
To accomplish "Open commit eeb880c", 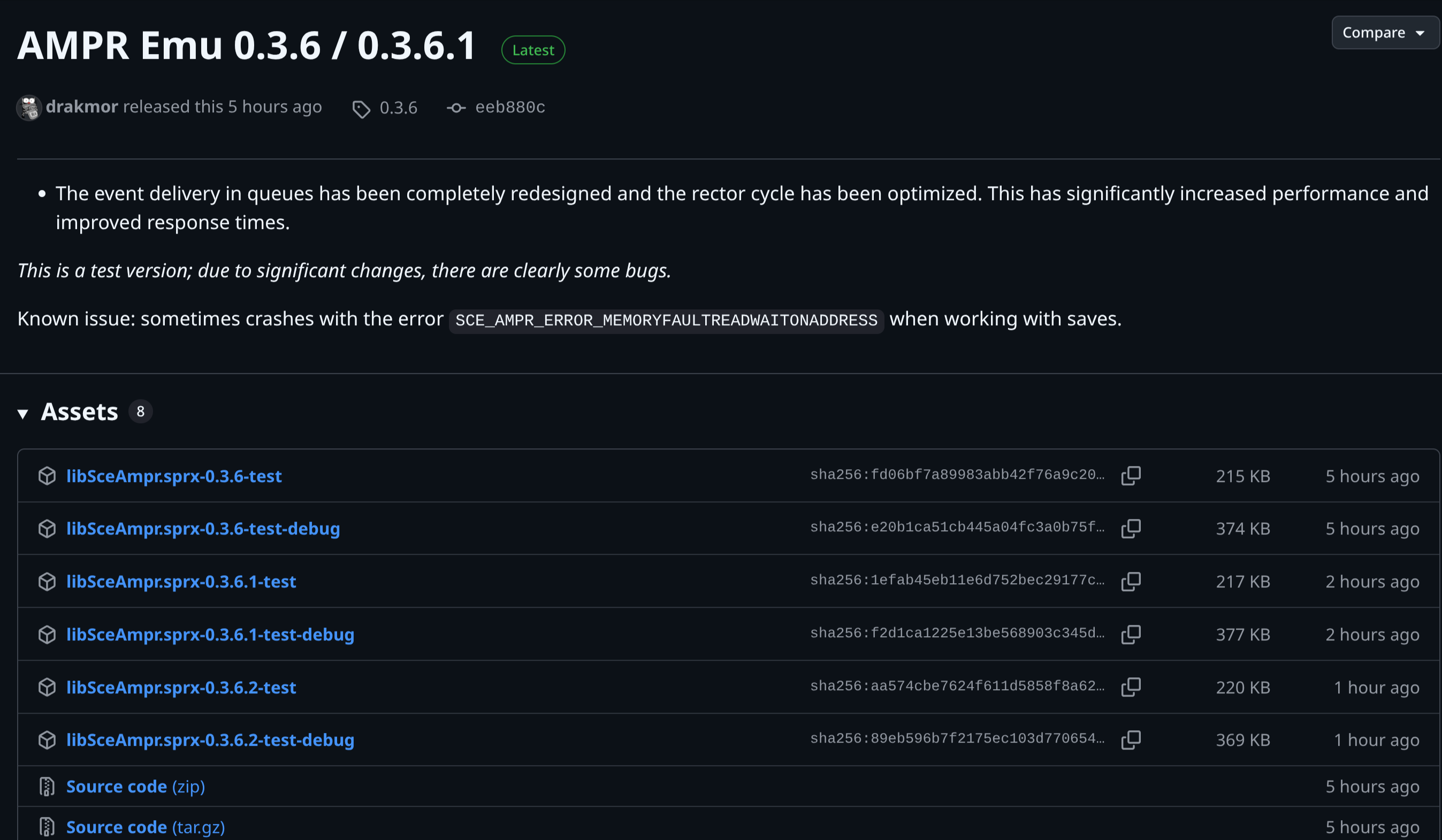I will [510, 107].
